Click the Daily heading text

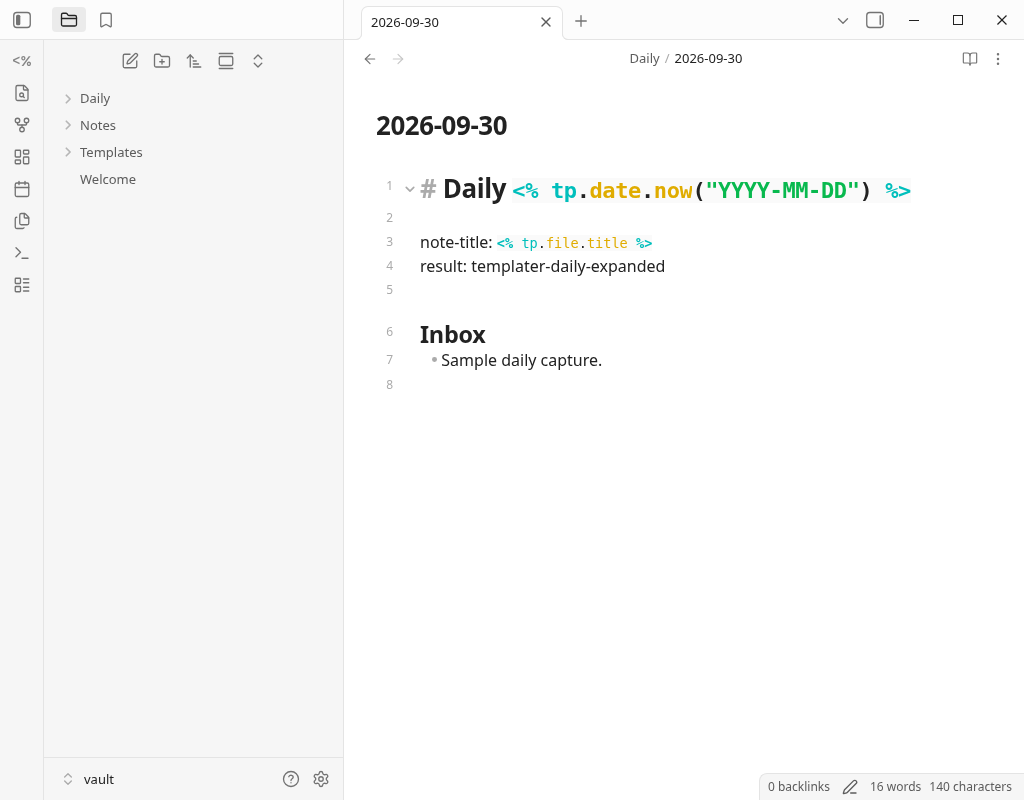[x=475, y=189]
